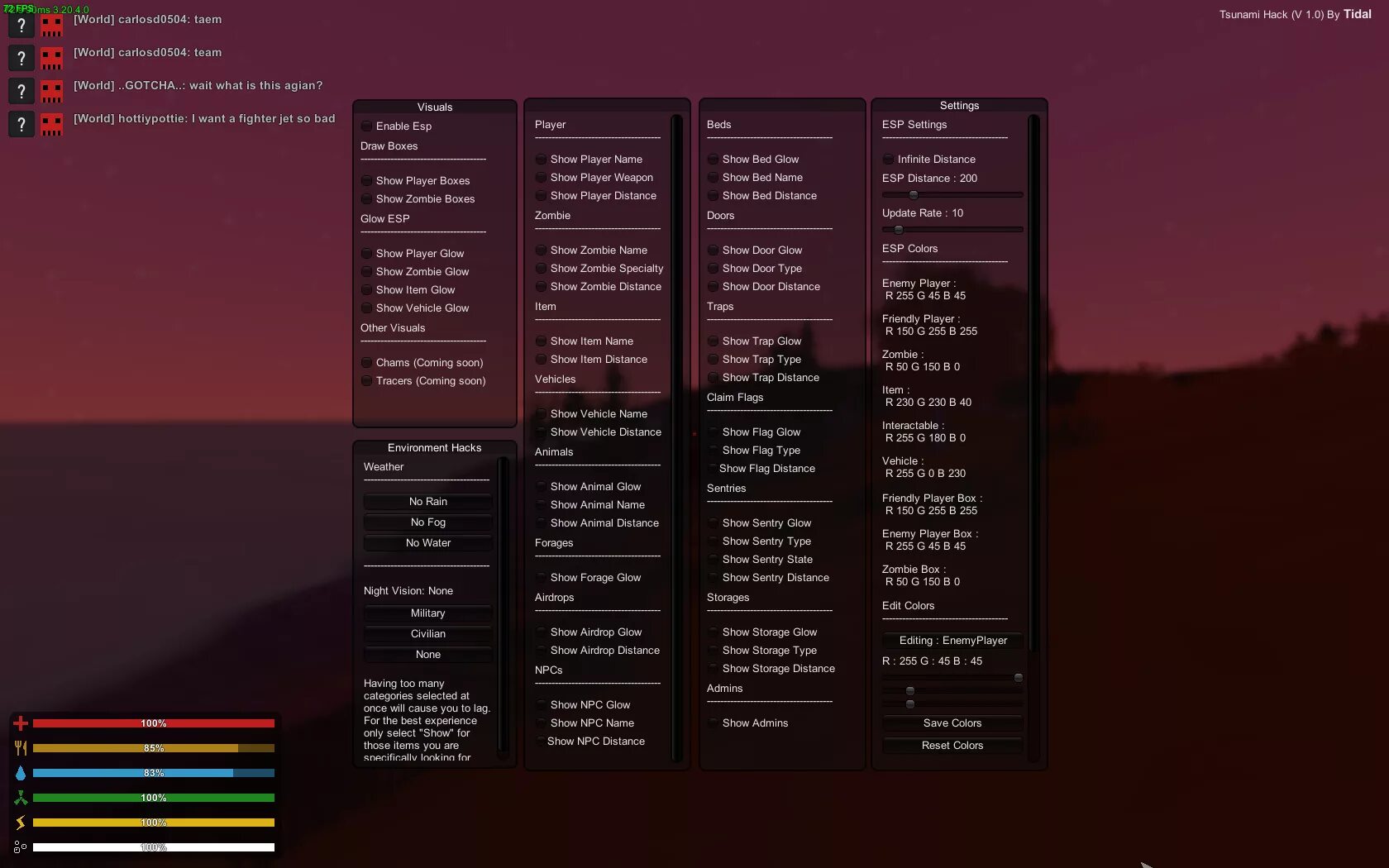Check Chams (Coming soon) option
The image size is (1389, 868).
367,362
